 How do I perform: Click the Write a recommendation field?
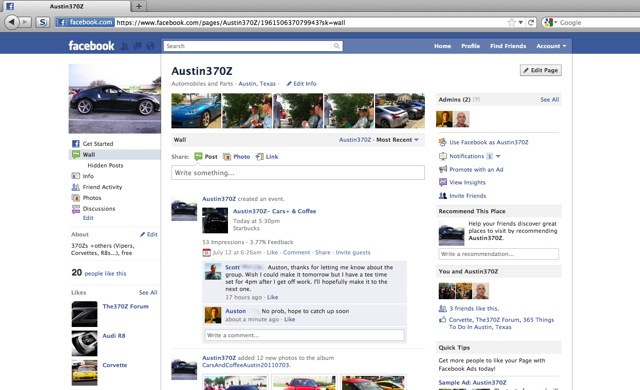(499, 254)
